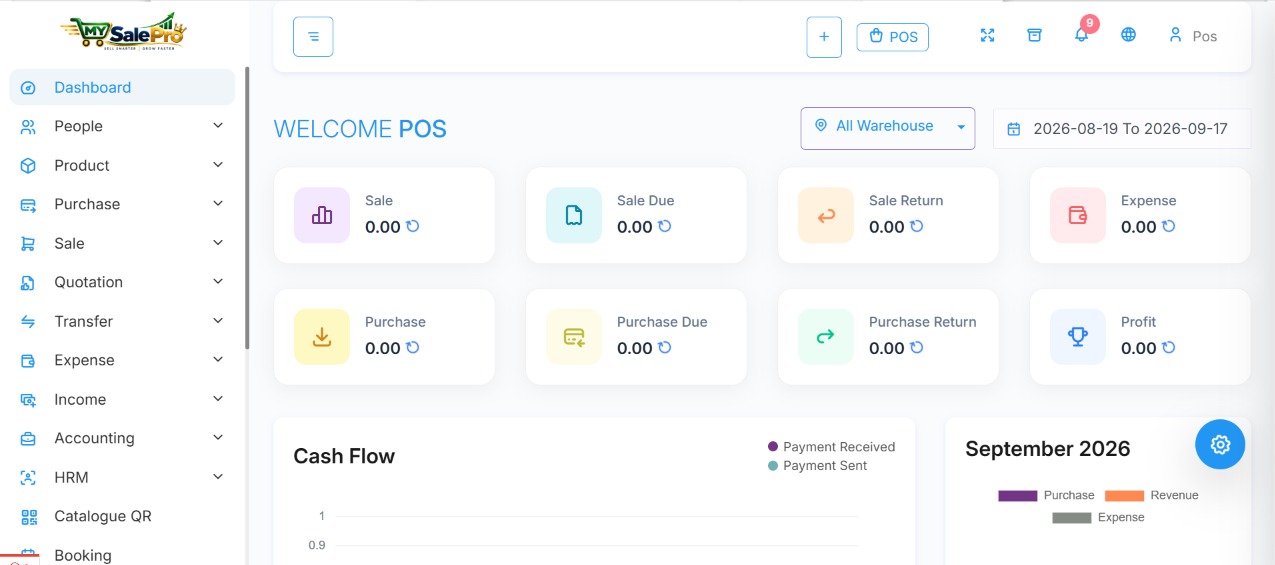Screen dimensions: 1275x565
Task: Refresh the Purchase card value
Action: click(413, 348)
